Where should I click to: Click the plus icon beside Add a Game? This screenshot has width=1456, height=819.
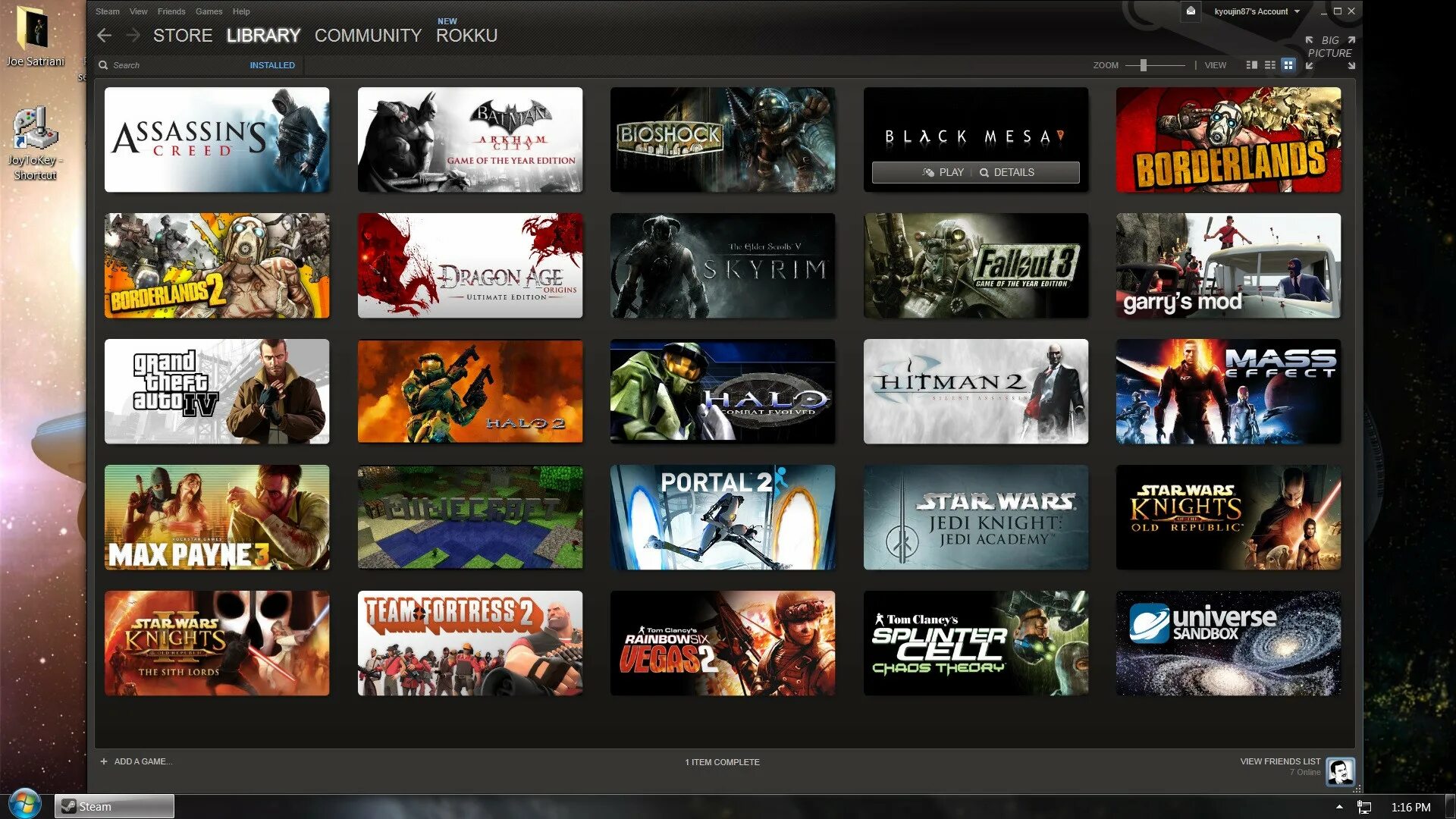104,761
